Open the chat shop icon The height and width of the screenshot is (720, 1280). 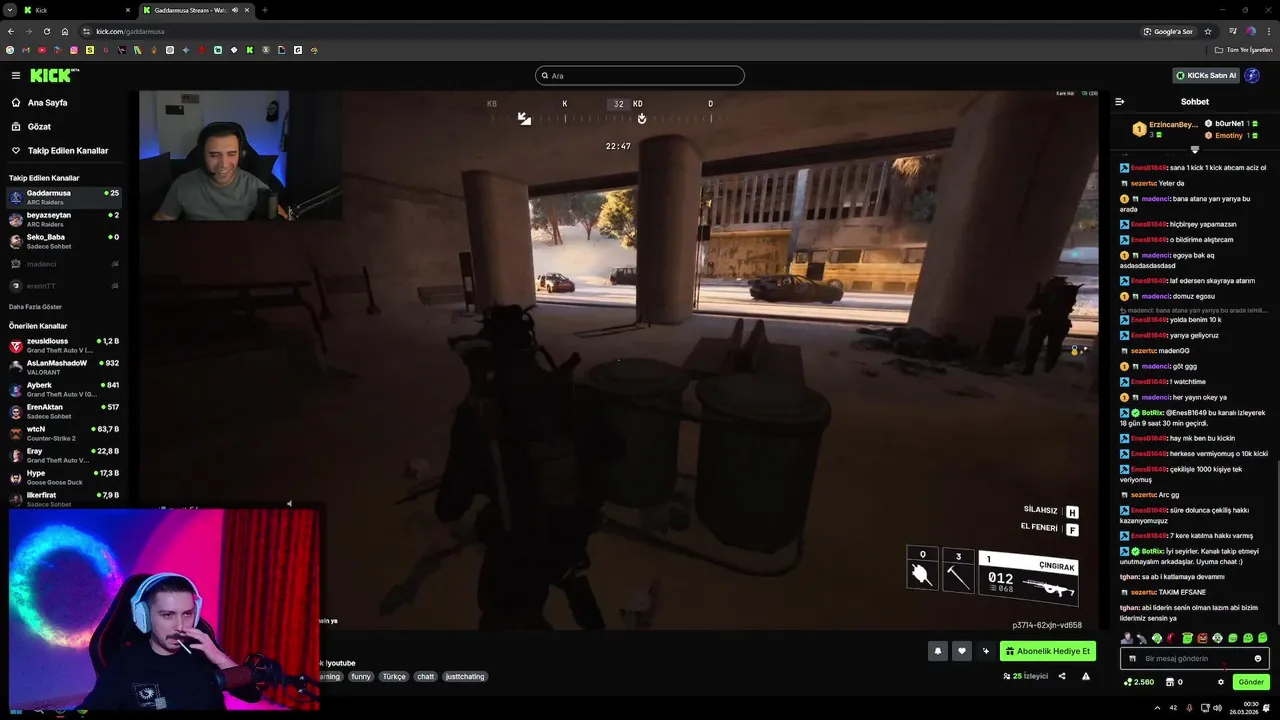[1169, 682]
